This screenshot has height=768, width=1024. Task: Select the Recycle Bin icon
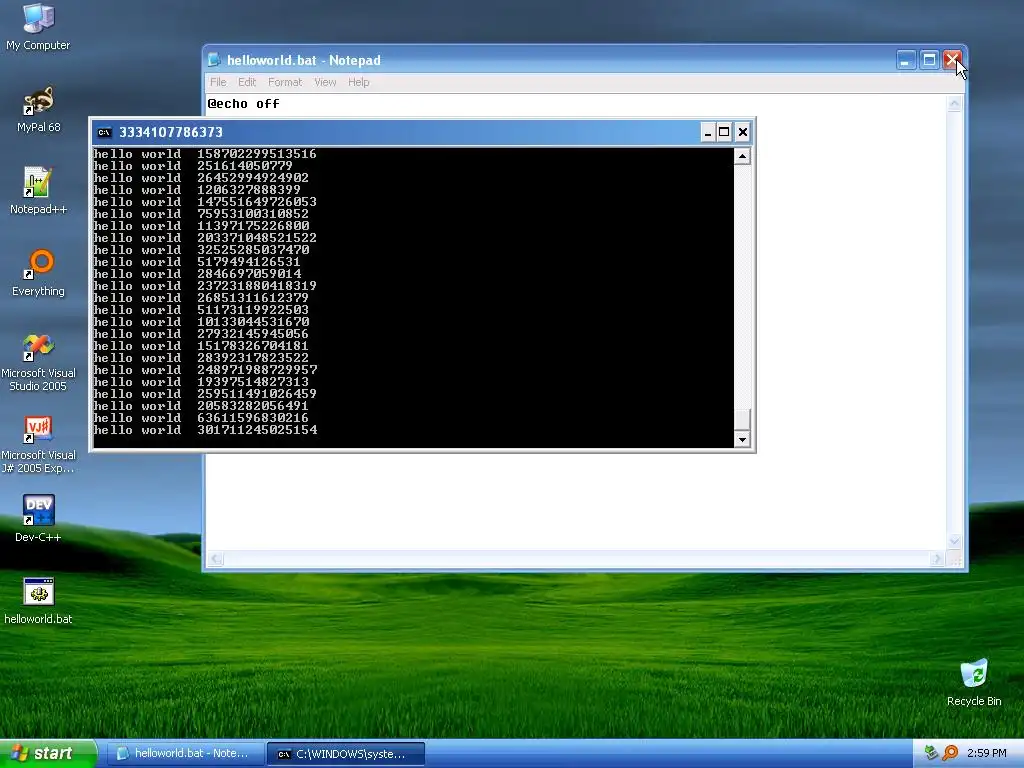pyautogui.click(x=974, y=683)
